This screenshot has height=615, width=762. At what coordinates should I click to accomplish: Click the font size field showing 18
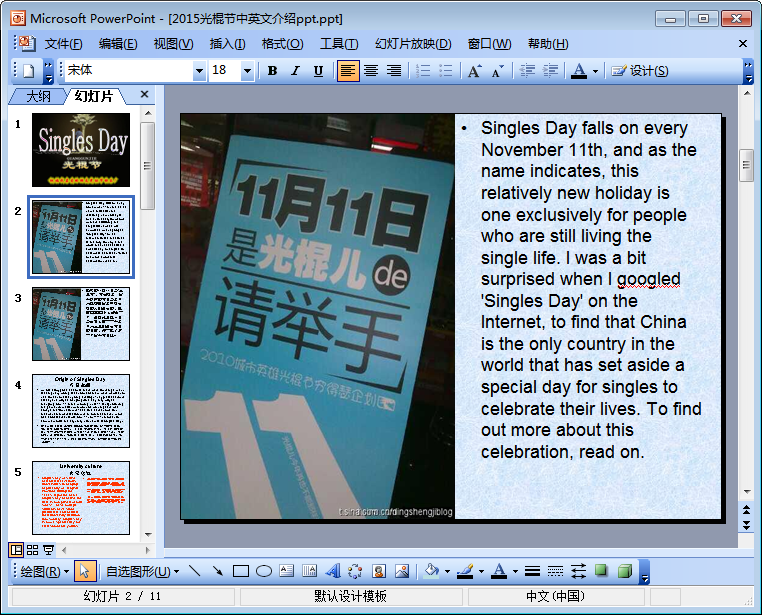[x=225, y=71]
